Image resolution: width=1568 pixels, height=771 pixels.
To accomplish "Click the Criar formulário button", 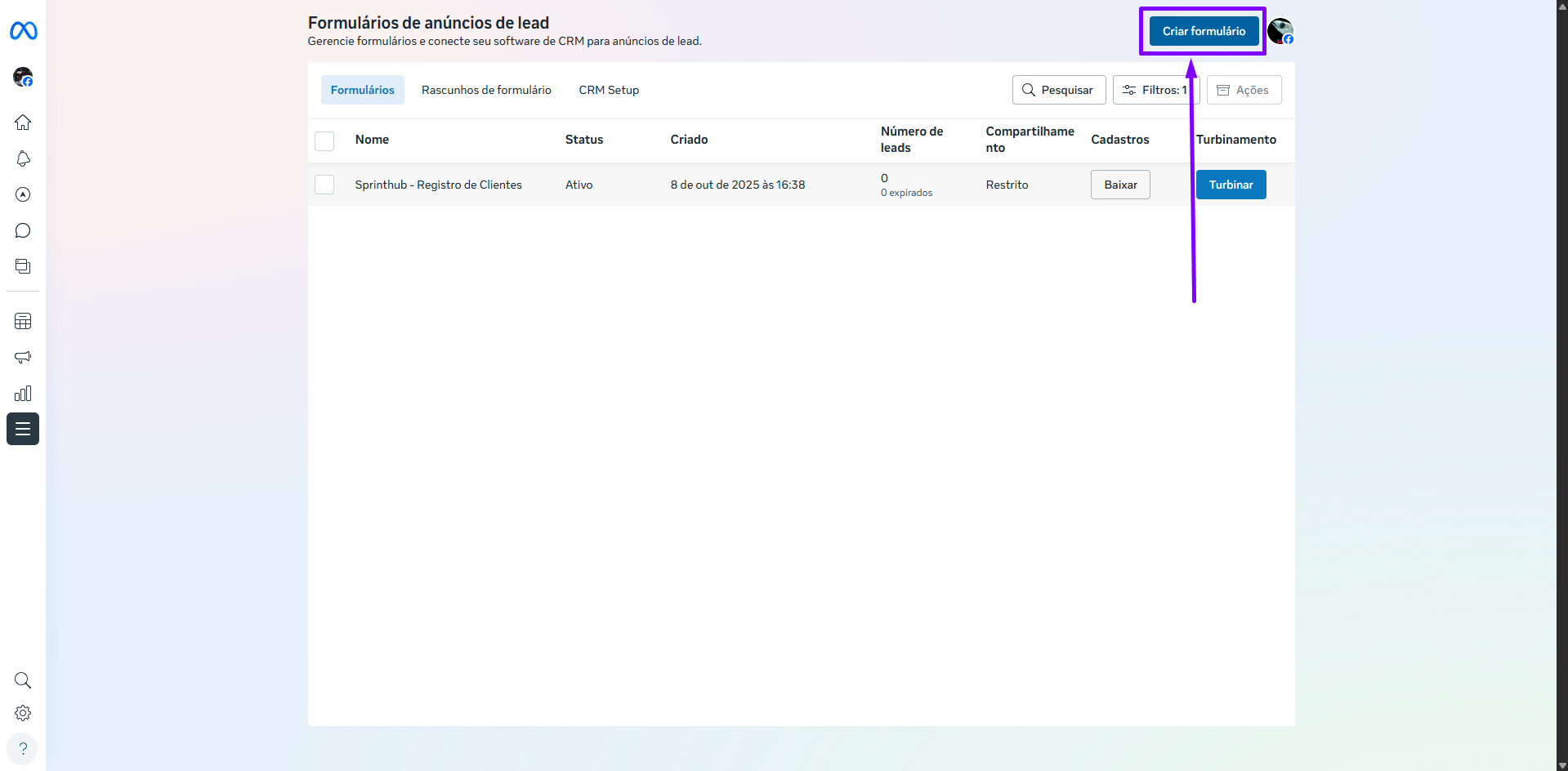I will point(1204,31).
